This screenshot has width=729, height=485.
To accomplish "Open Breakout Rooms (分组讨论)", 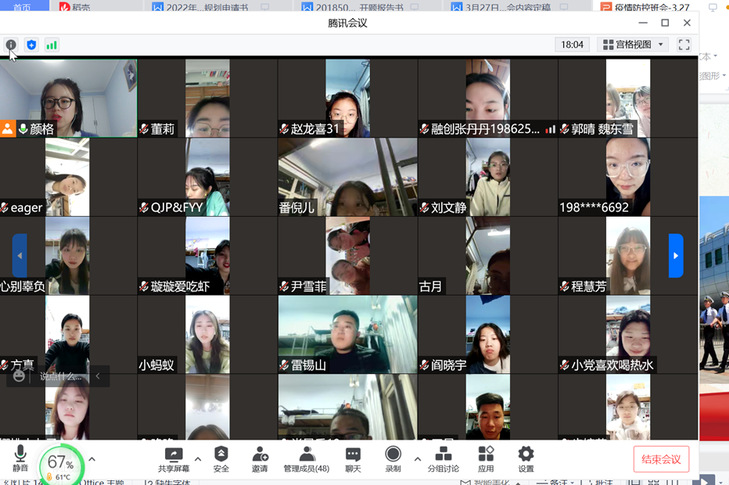I will [443, 458].
